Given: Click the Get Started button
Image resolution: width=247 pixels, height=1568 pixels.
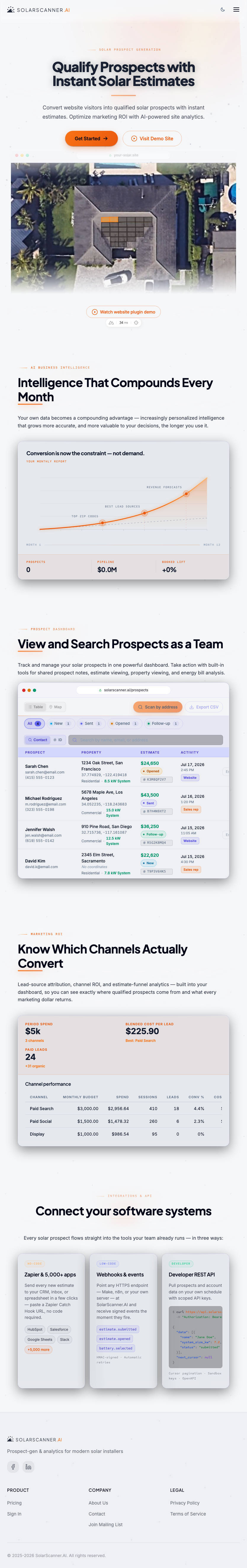Looking at the screenshot, I should [91, 139].
